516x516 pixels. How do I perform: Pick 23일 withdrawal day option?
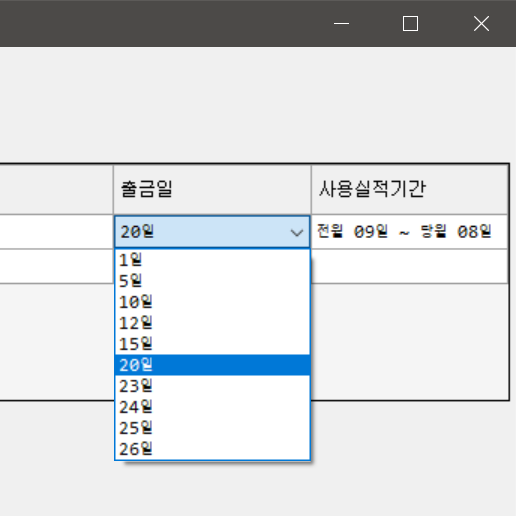[212, 386]
